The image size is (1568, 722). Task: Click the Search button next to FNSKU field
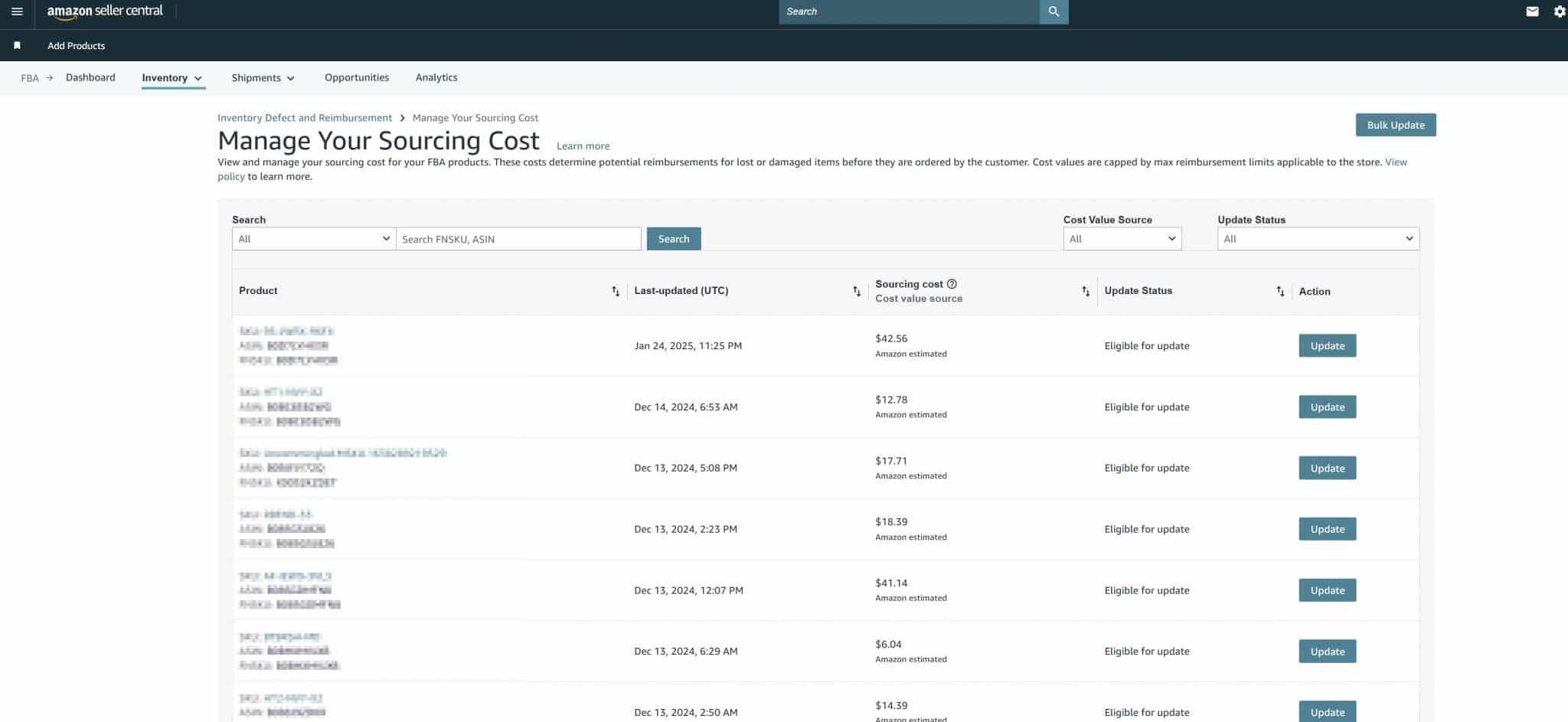674,239
